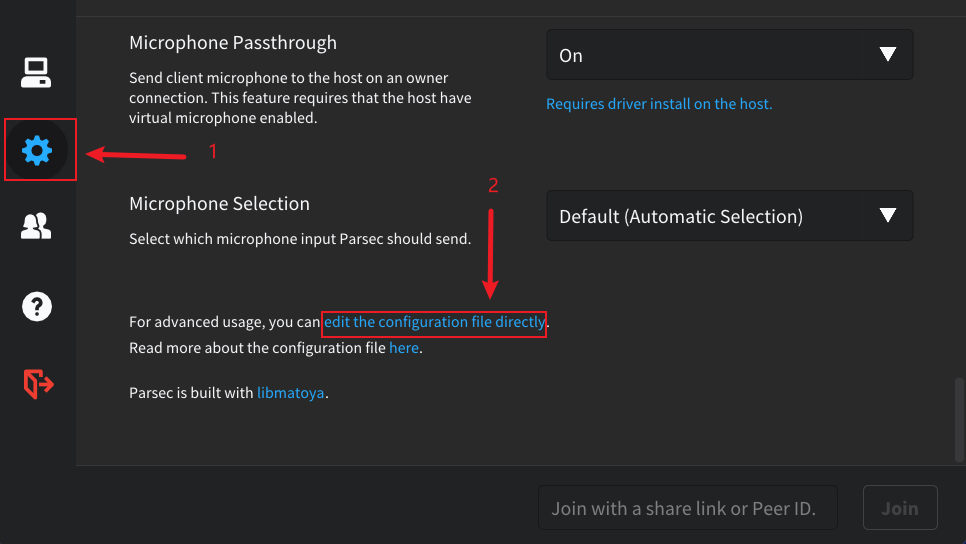The image size is (966, 544).
Task: Open the Settings gear icon
Action: (x=37, y=151)
